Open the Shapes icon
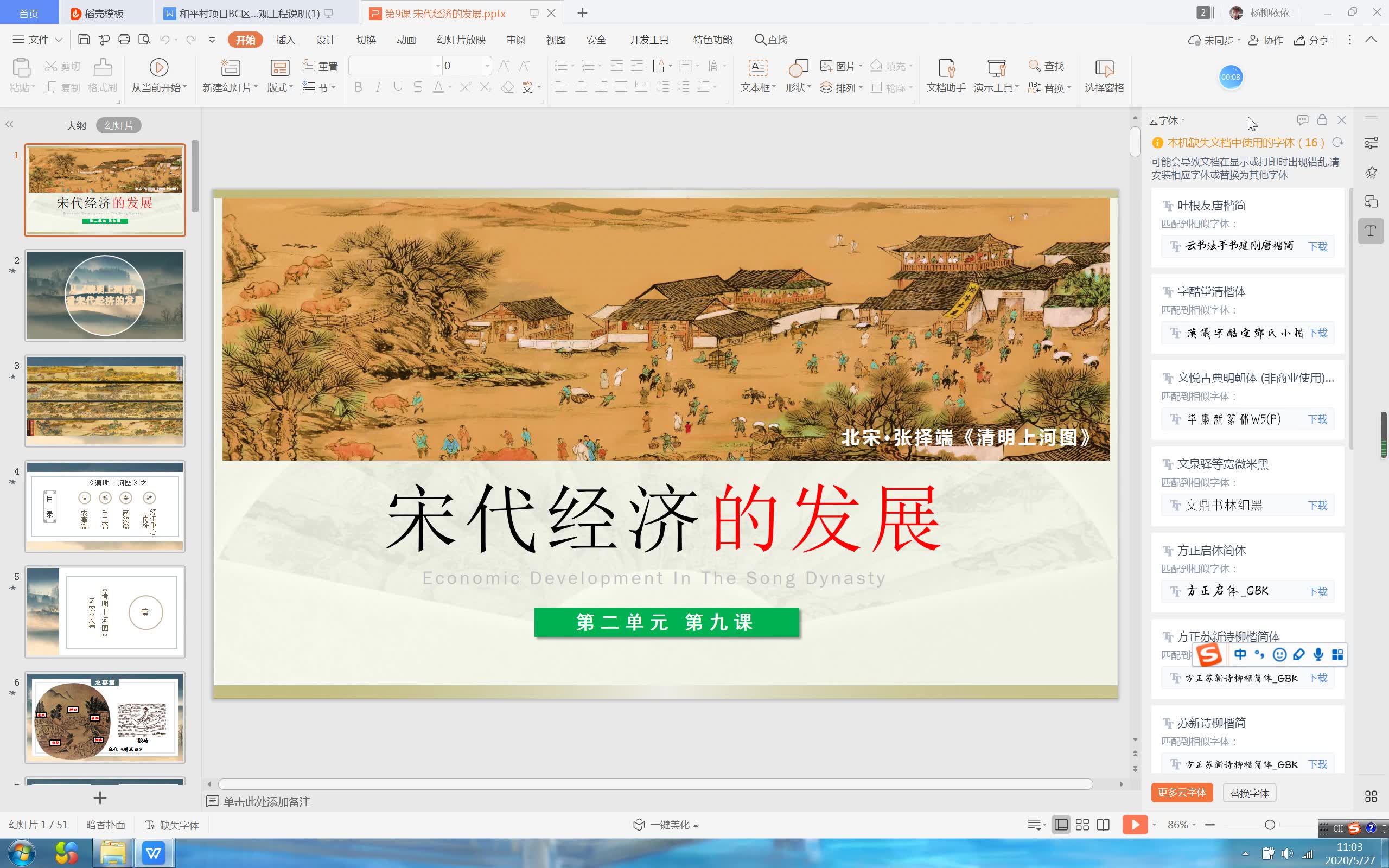Viewport: 1389px width, 868px height. 798,67
